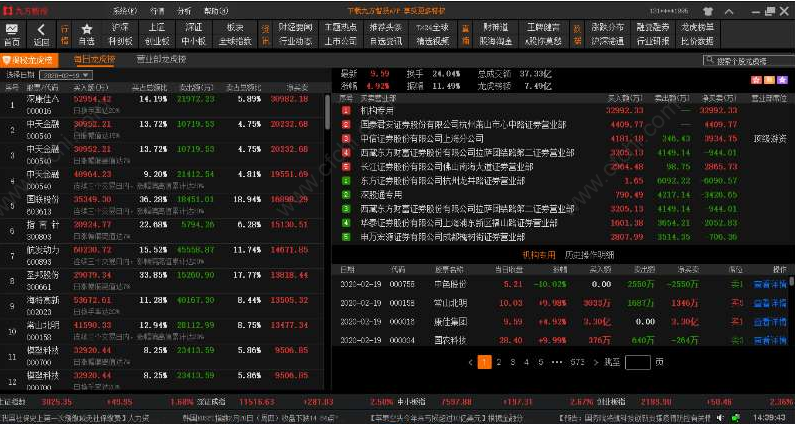Click the previous page arrow

point(471,362)
